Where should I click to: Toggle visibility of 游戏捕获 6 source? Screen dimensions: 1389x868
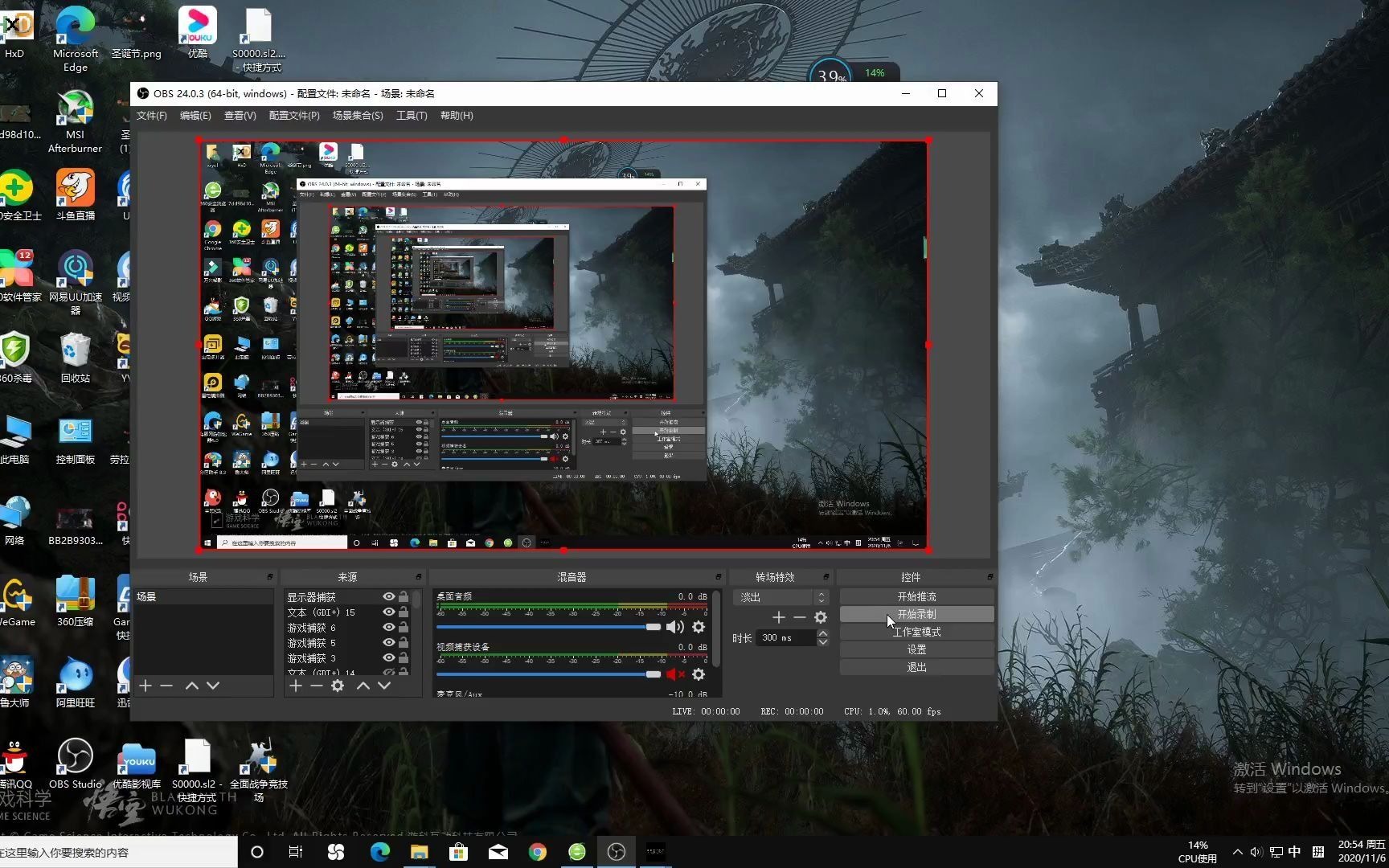coord(389,628)
